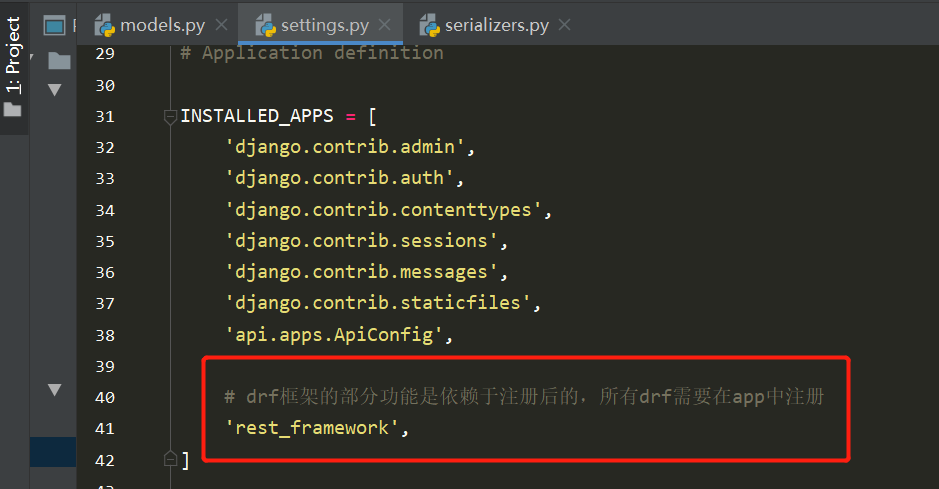The height and width of the screenshot is (489, 939).
Task: Click the 'api.apps.ApiConfig' string
Action: tap(334, 335)
